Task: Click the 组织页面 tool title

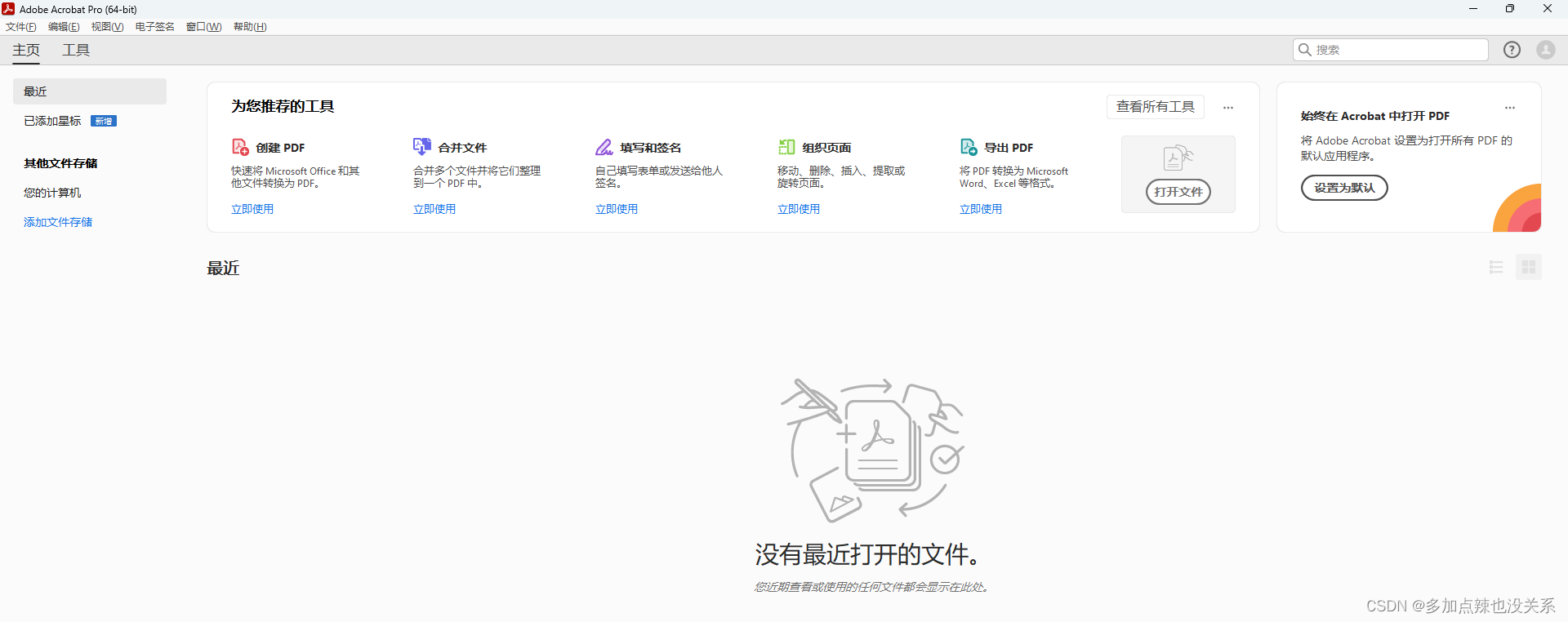Action: [x=826, y=148]
